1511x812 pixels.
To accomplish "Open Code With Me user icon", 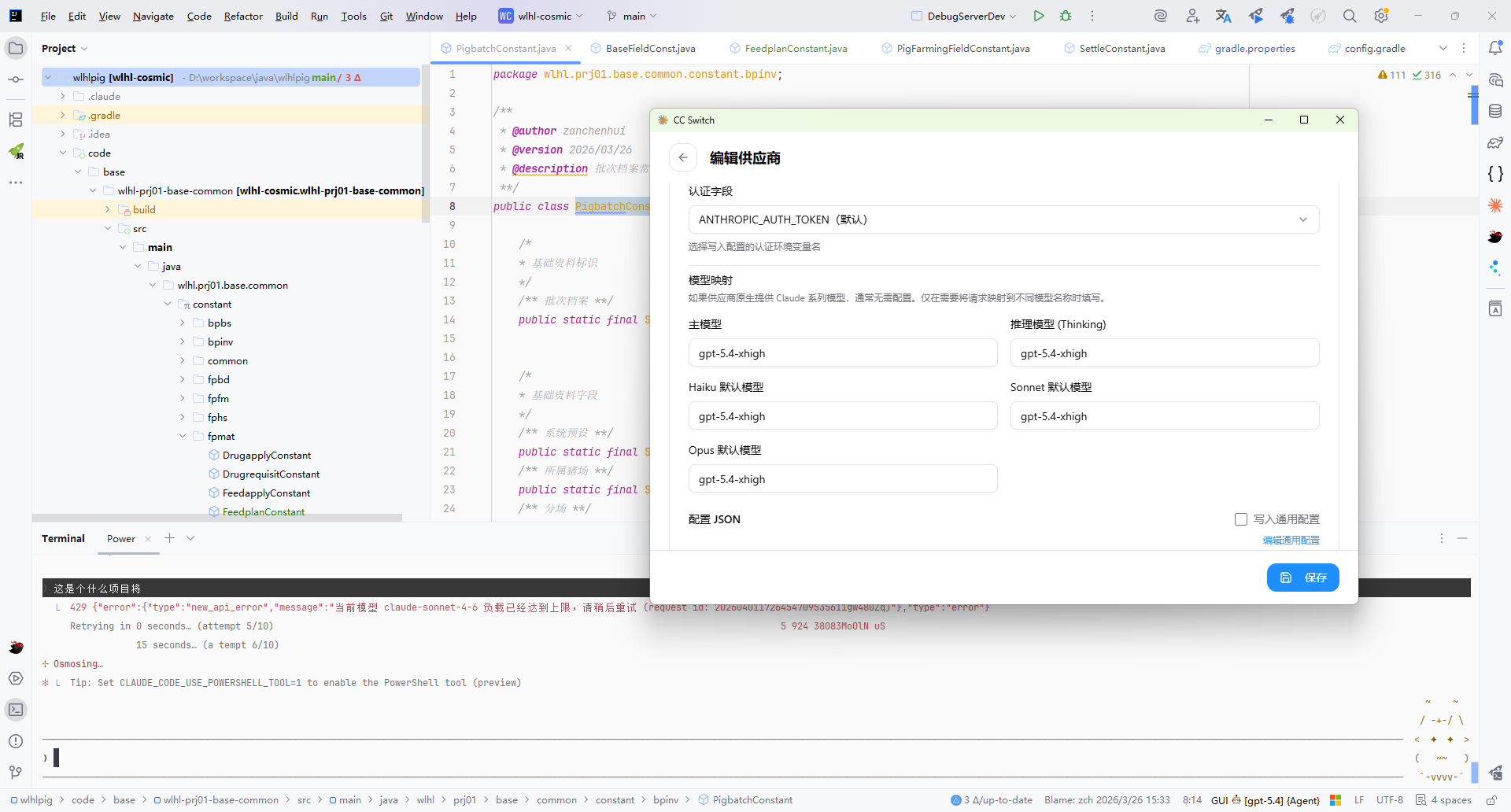I will coord(1192,16).
